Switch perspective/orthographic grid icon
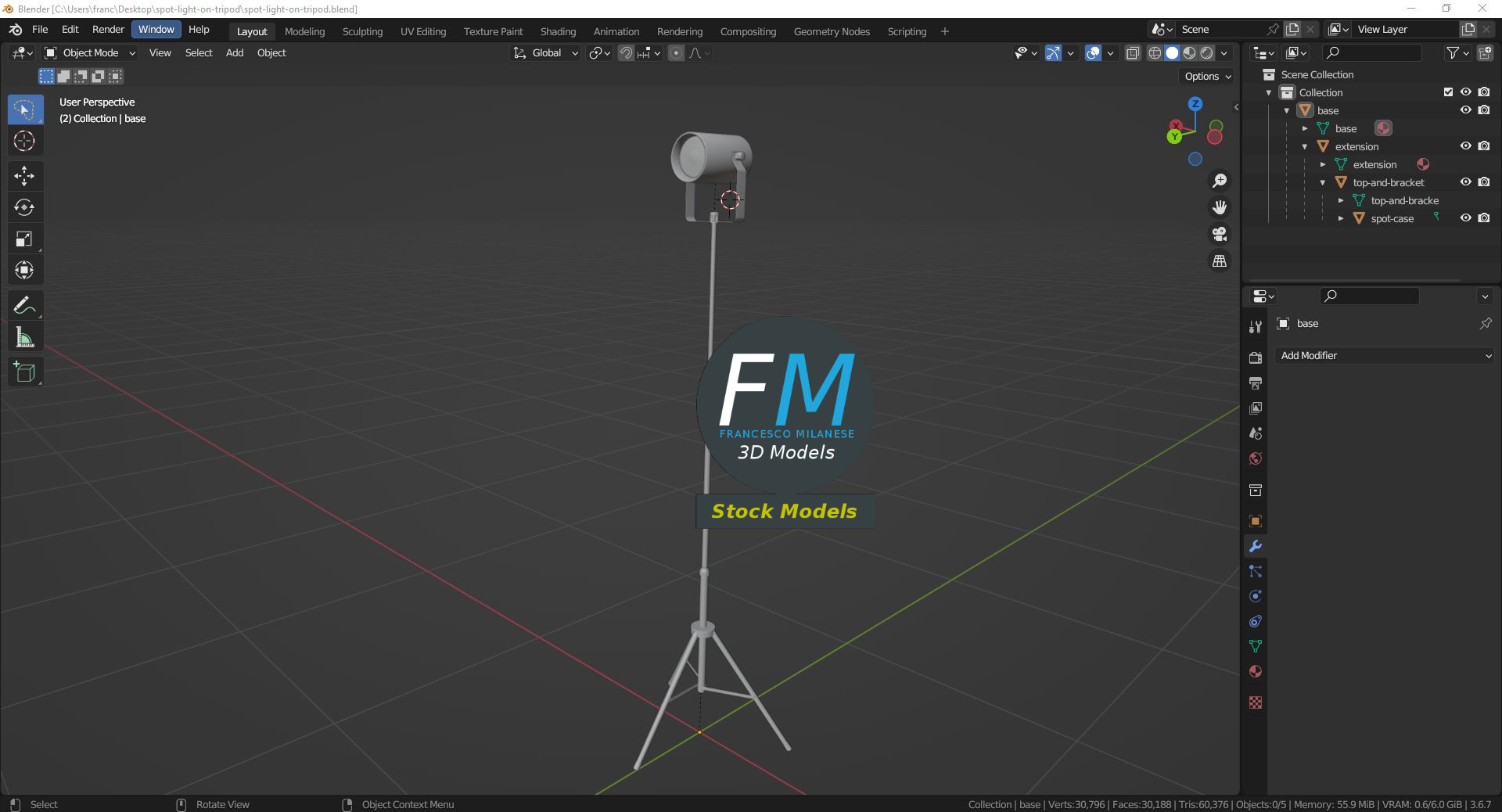 pyautogui.click(x=1220, y=260)
